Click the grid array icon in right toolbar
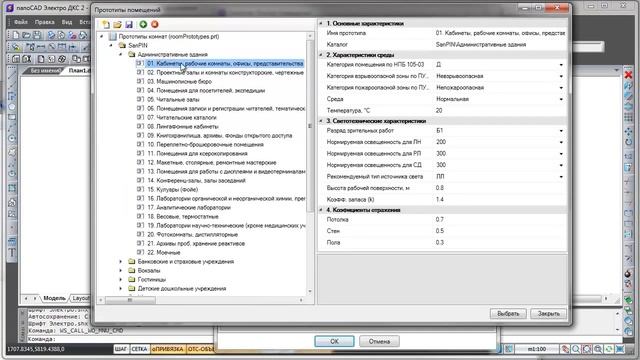This screenshot has height=360, width=640. click(629, 118)
